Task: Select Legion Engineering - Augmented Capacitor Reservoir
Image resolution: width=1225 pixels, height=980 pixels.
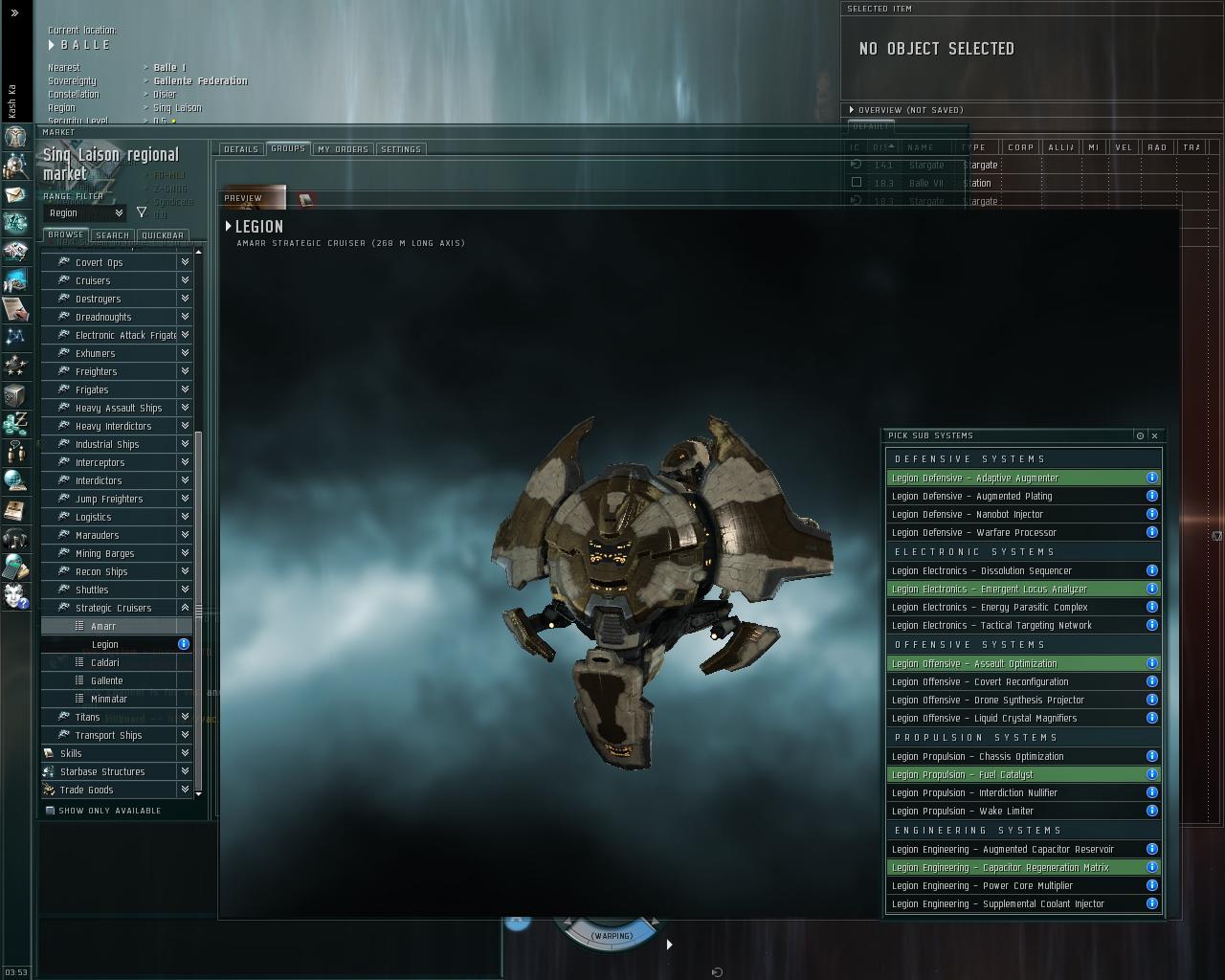Action: pos(1023,849)
